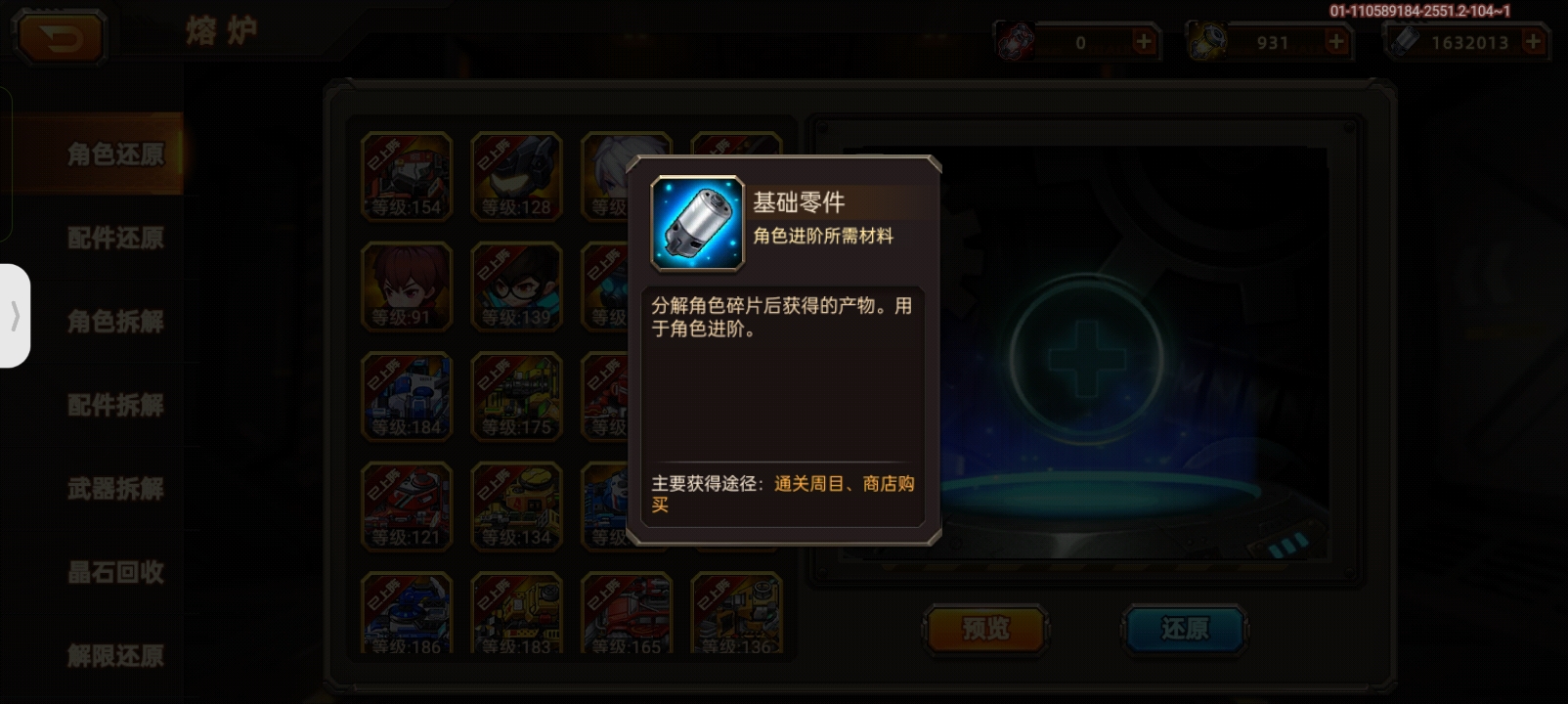Go to the 武器拆解 tab
Image resolution: width=1568 pixels, height=704 pixels.
point(115,489)
